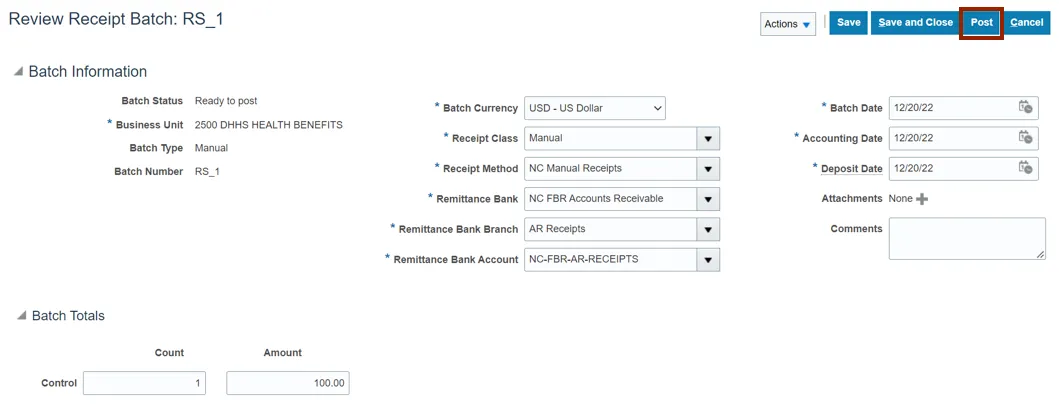The width and height of the screenshot is (1059, 406).
Task: Expand the Remittance Bank Account dropdown arrow
Action: [708, 260]
